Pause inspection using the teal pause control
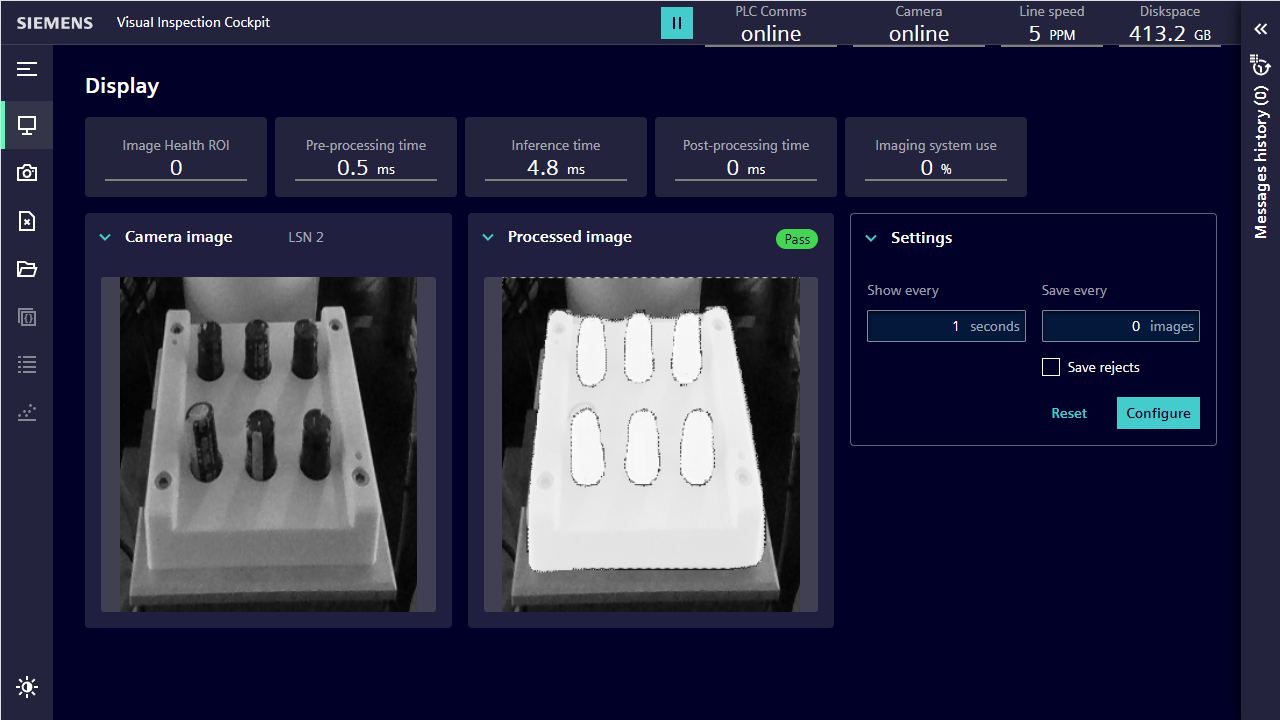Screen dimensions: 1280x720 [x=677, y=22]
